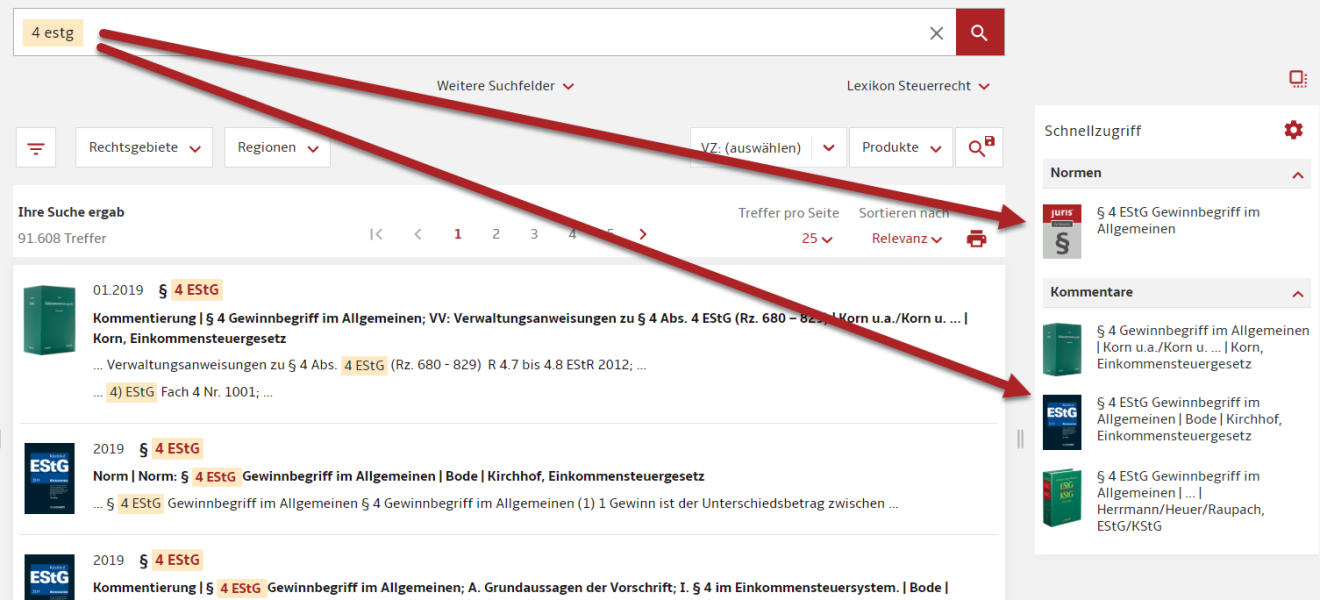
Task: Expand Weitere Suchfelder options
Action: [x=505, y=86]
